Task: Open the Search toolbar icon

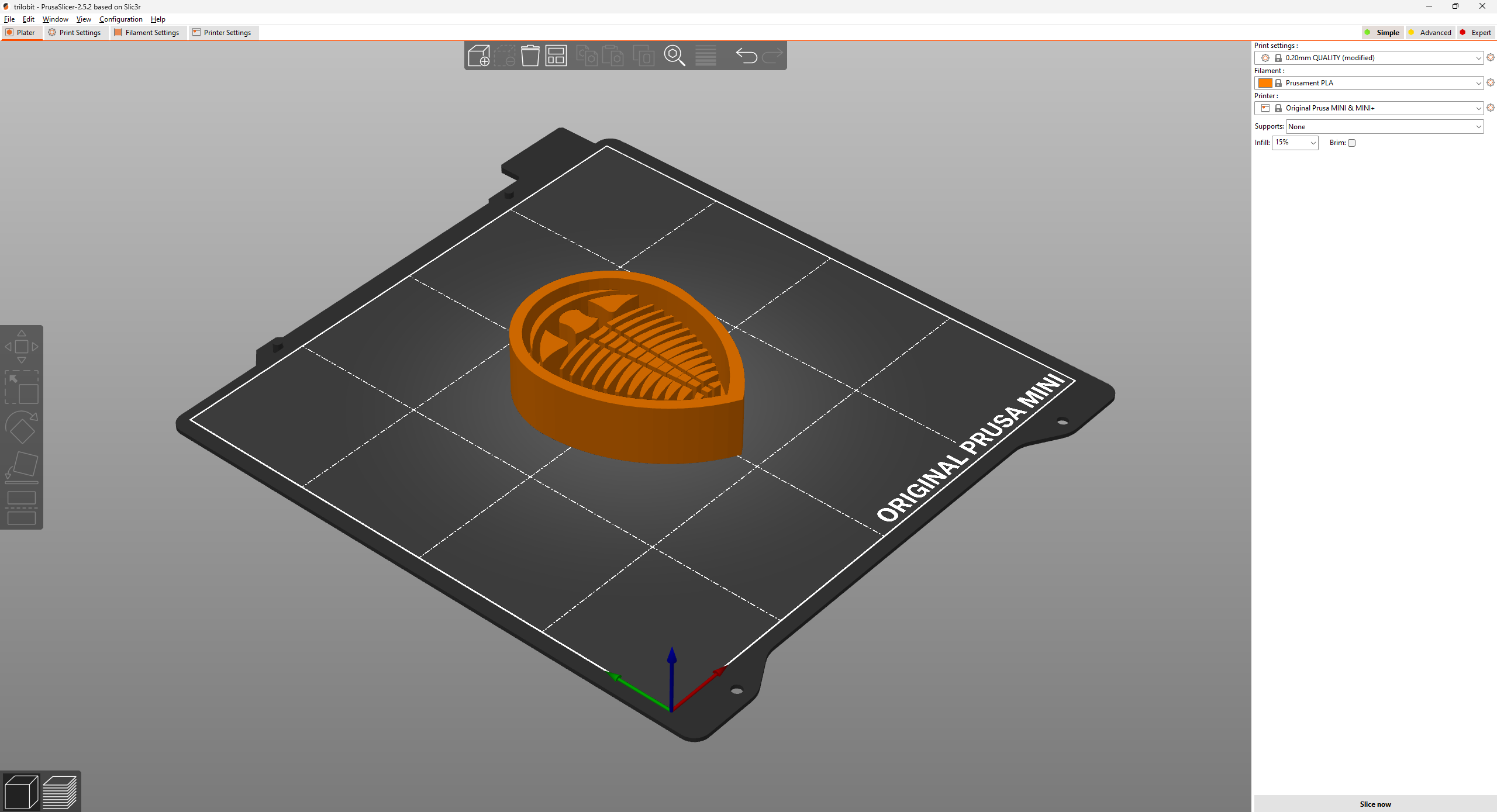Action: (x=675, y=56)
